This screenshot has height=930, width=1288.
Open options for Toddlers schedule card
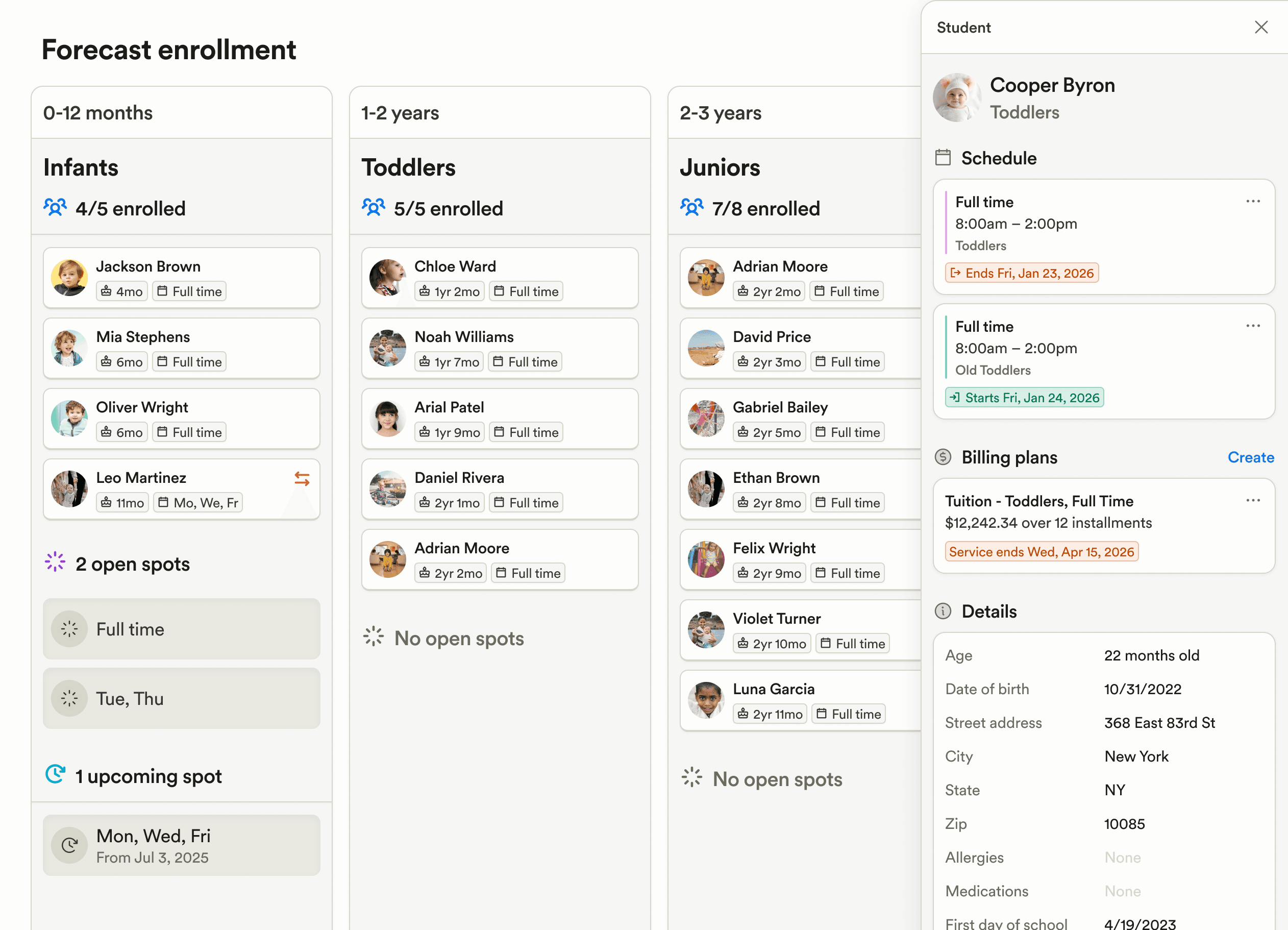(1252, 202)
